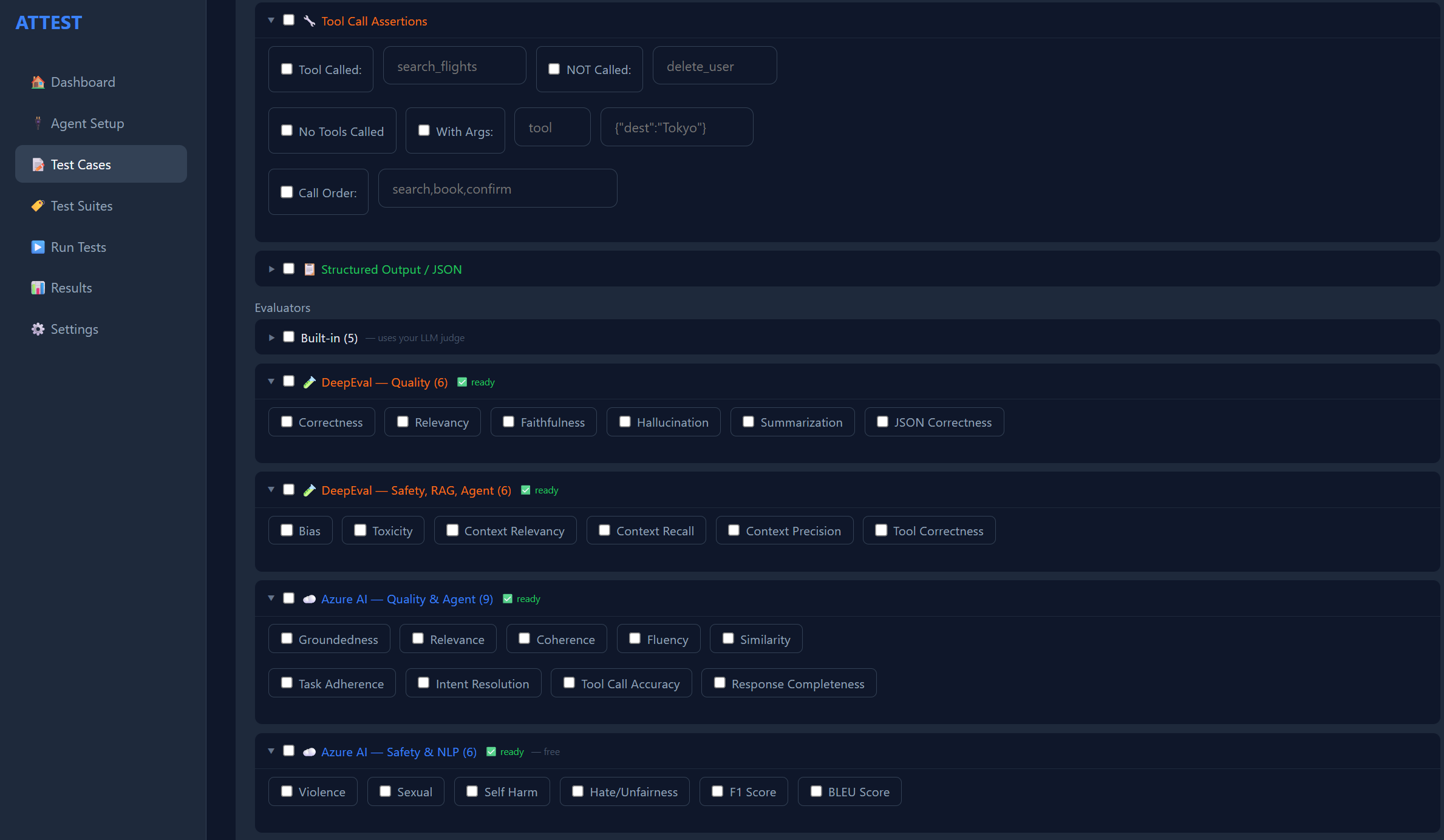The height and width of the screenshot is (840, 1444).
Task: Check the Response Completeness evaluator
Action: [x=720, y=683]
